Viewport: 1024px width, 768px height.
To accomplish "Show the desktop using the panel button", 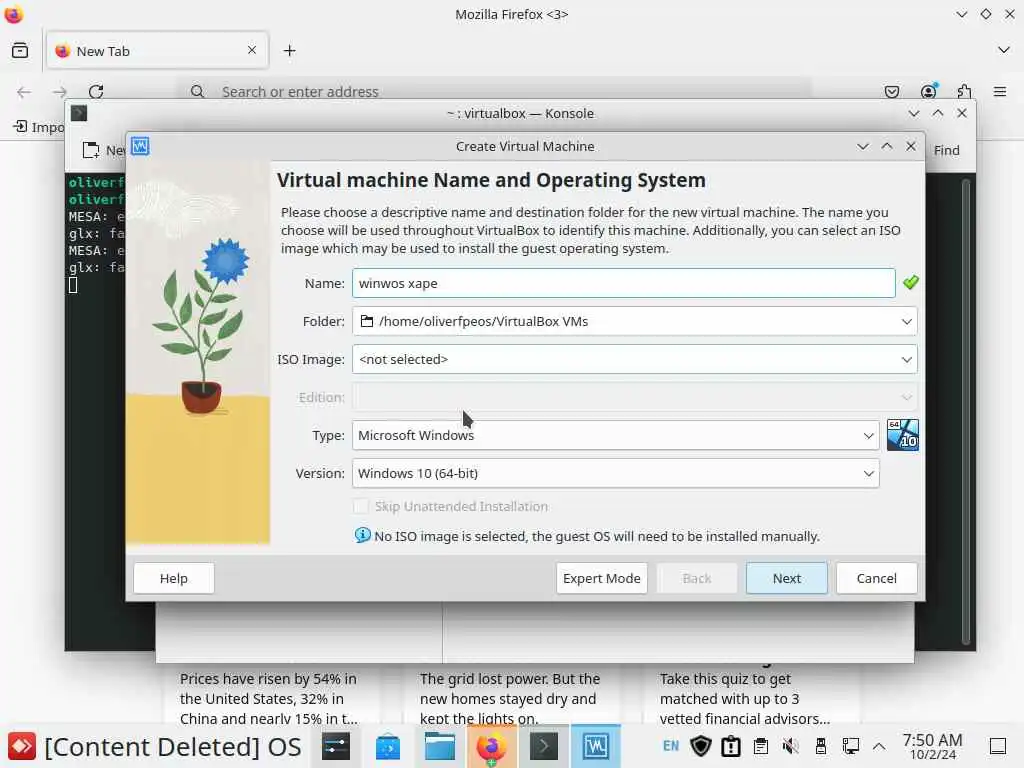I will 998,746.
